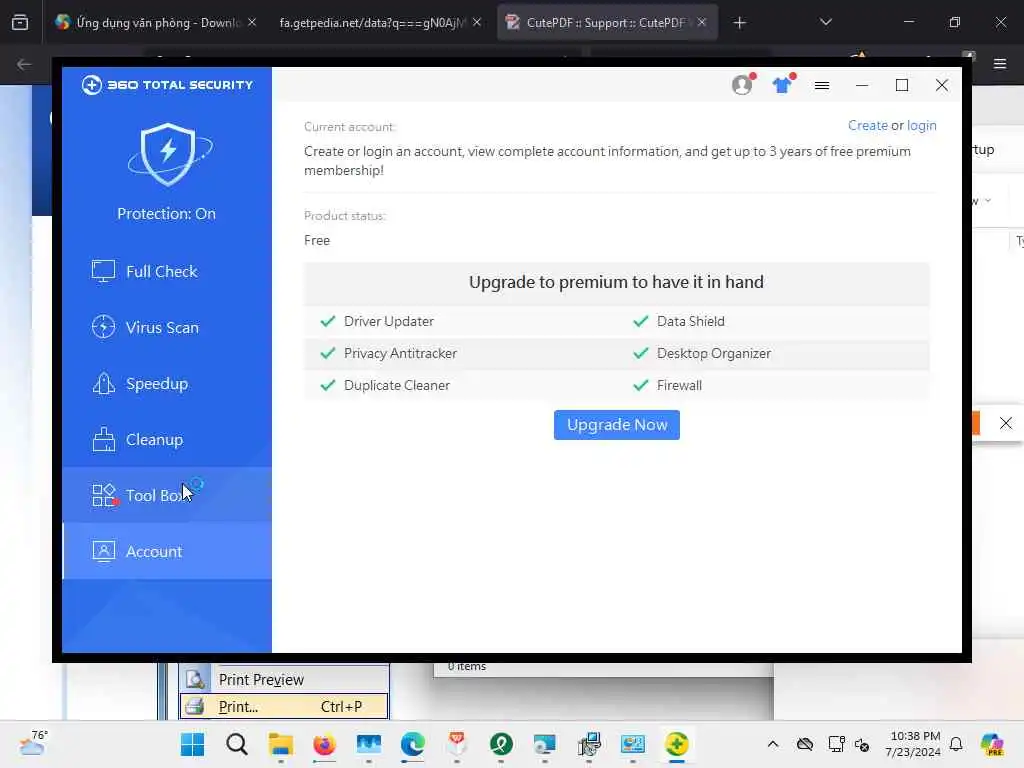This screenshot has height=768, width=1024.
Task: Click Create account link
Action: click(x=867, y=125)
